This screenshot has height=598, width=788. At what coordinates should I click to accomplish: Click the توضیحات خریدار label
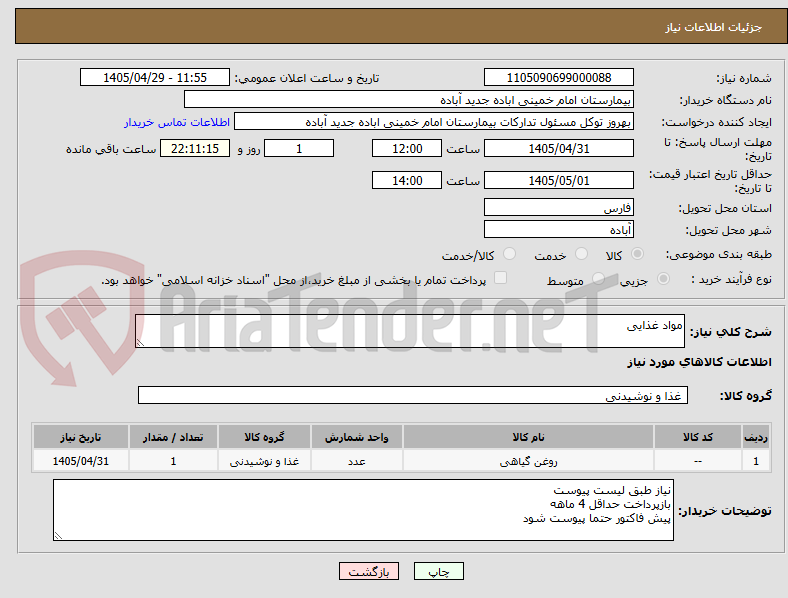click(x=725, y=511)
